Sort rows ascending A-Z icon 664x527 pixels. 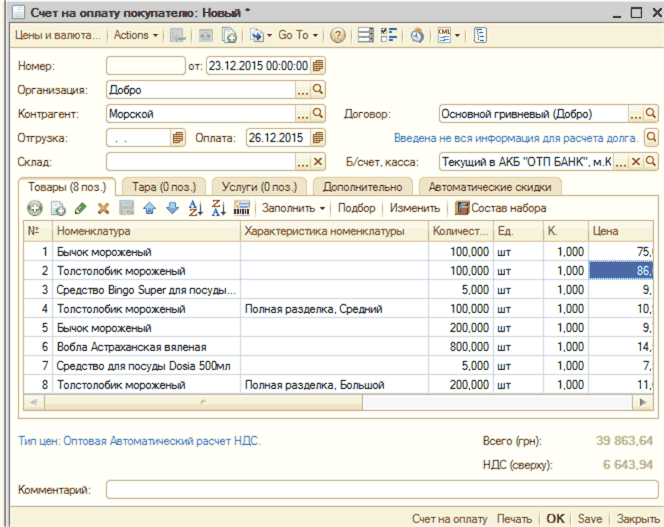pos(195,208)
